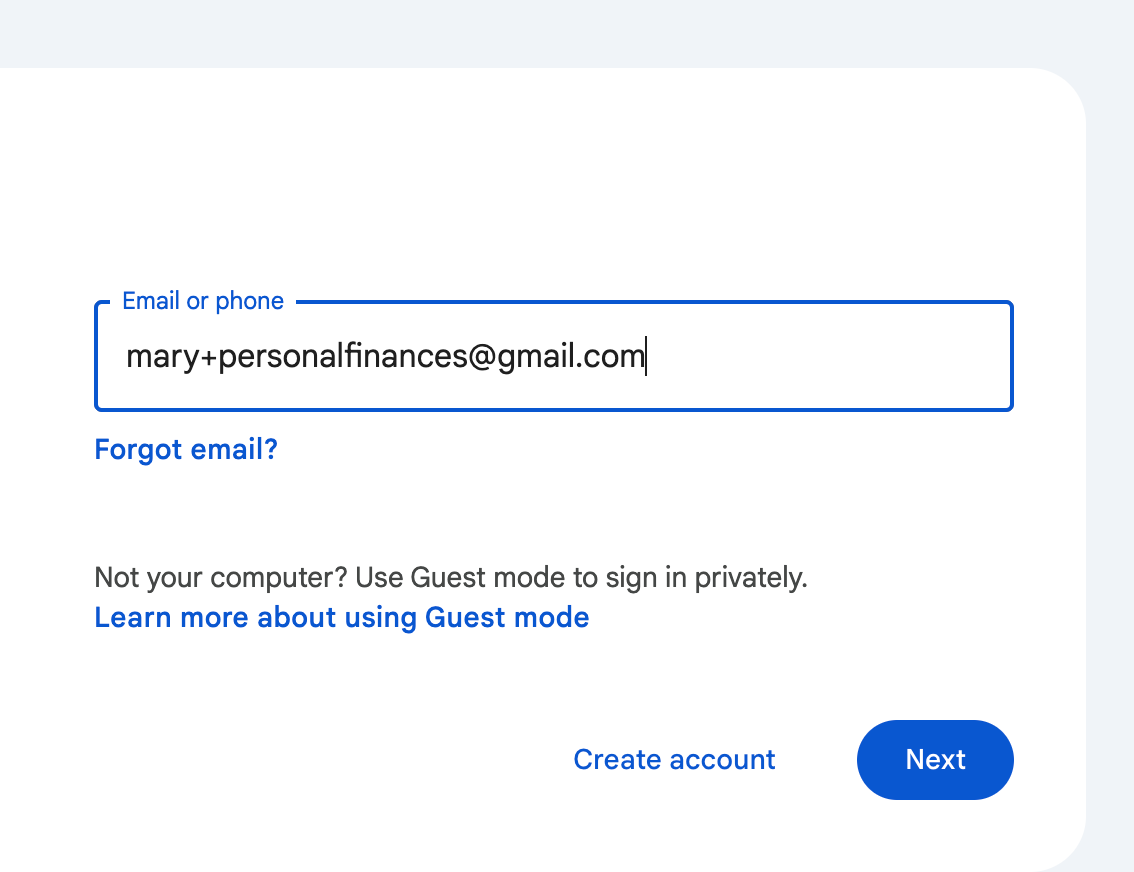1134x872 pixels.
Task: Open Learn more about using Guest mode
Action: click(342, 618)
